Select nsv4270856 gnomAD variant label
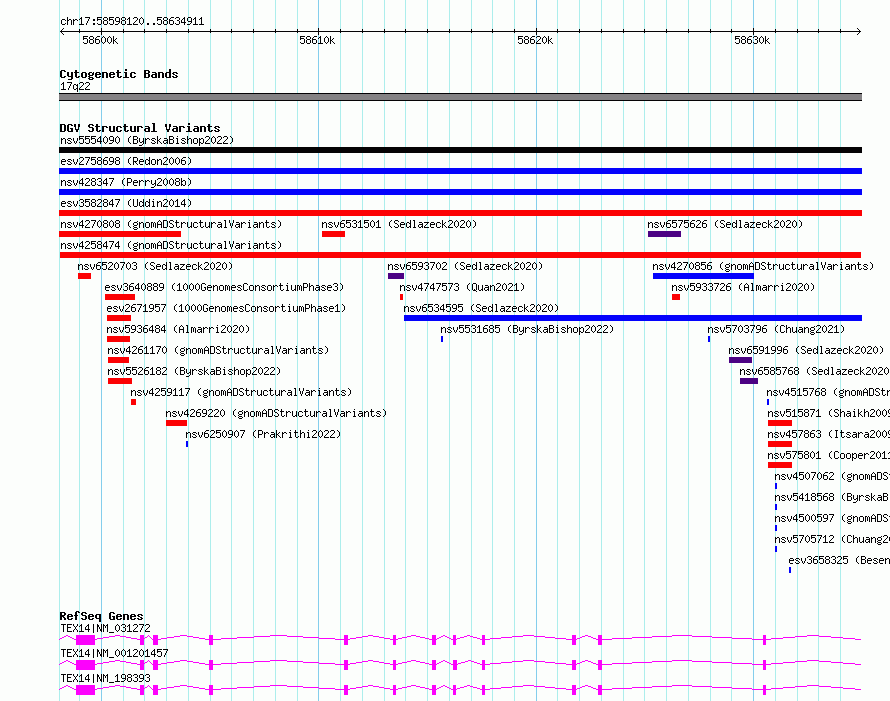 [x=763, y=266]
